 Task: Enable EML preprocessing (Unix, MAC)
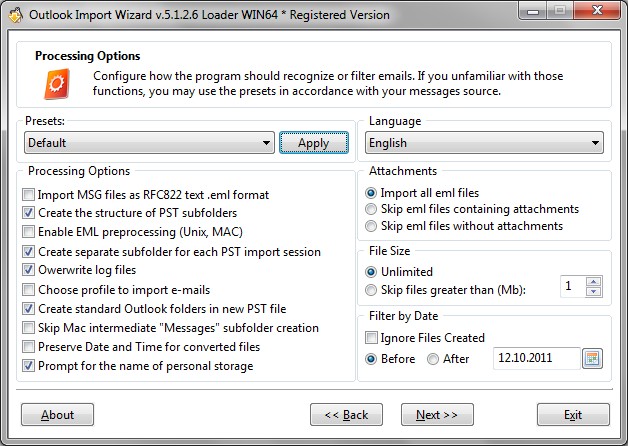click(28, 231)
